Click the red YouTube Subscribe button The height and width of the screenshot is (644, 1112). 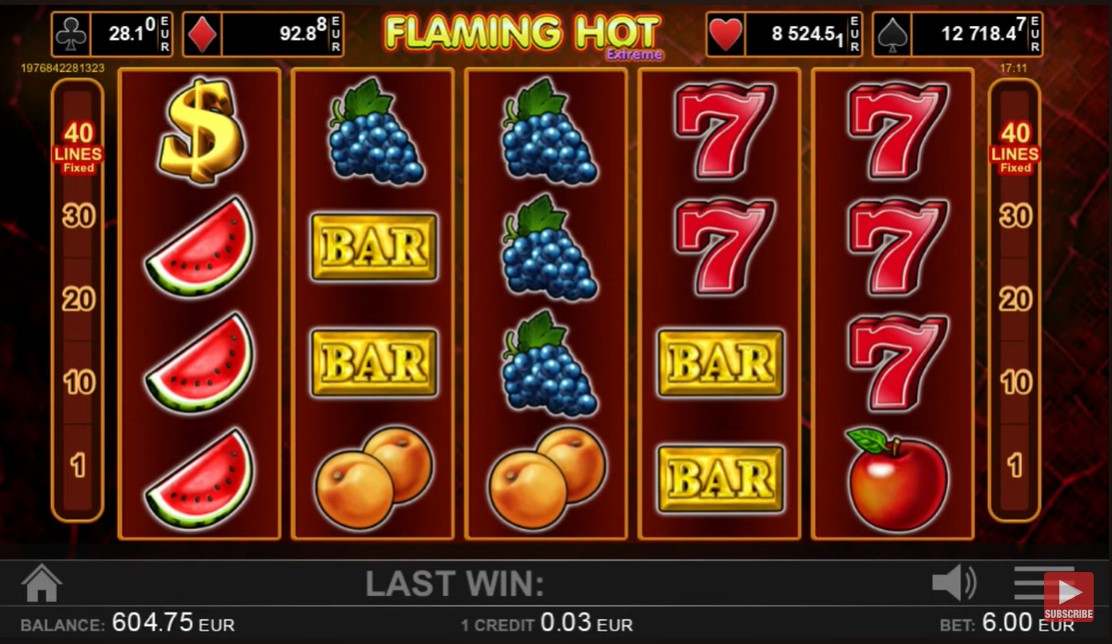1068,597
